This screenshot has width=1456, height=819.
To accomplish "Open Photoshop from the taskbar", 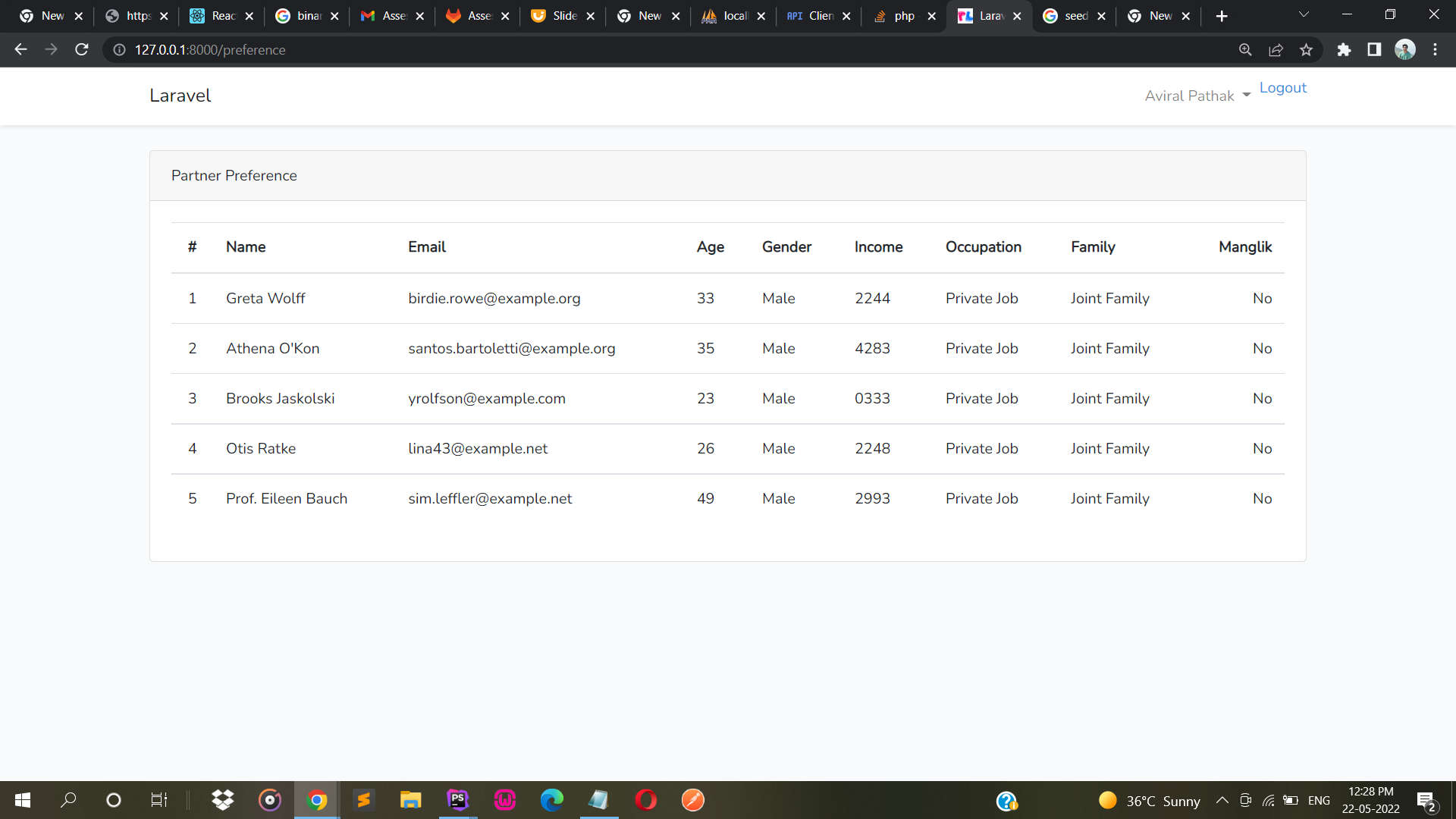I will tap(457, 799).
